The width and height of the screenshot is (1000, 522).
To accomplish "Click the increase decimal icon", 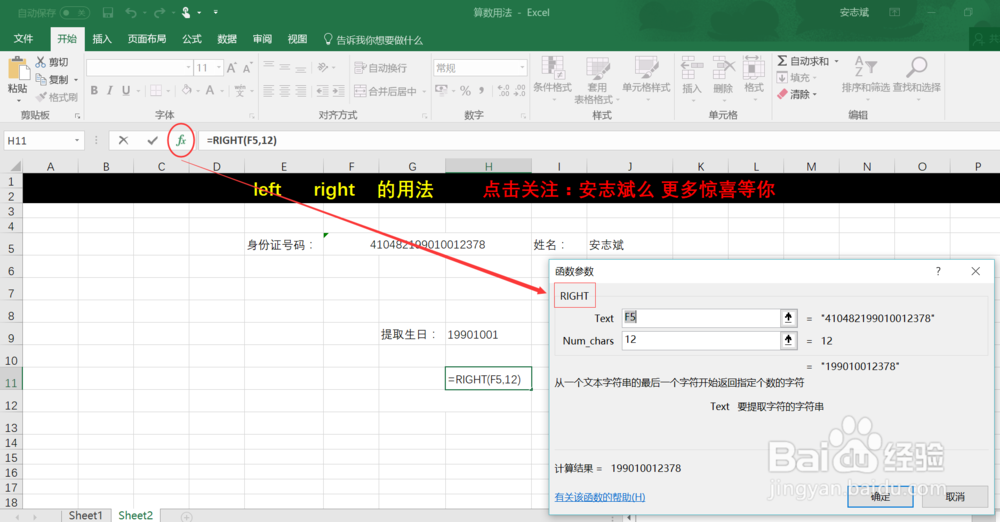I will (x=504, y=91).
